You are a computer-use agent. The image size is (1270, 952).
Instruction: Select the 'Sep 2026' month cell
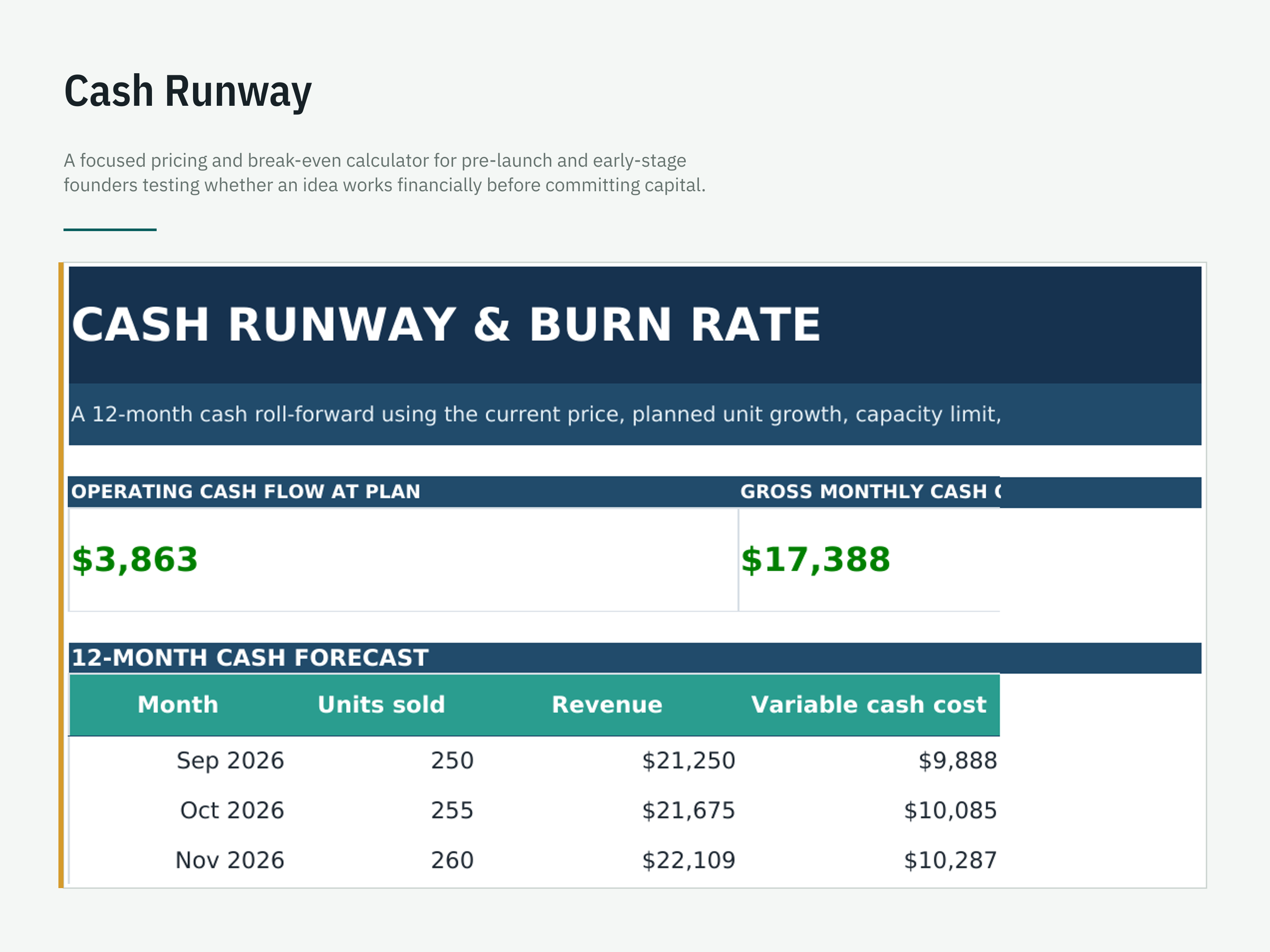coord(230,761)
